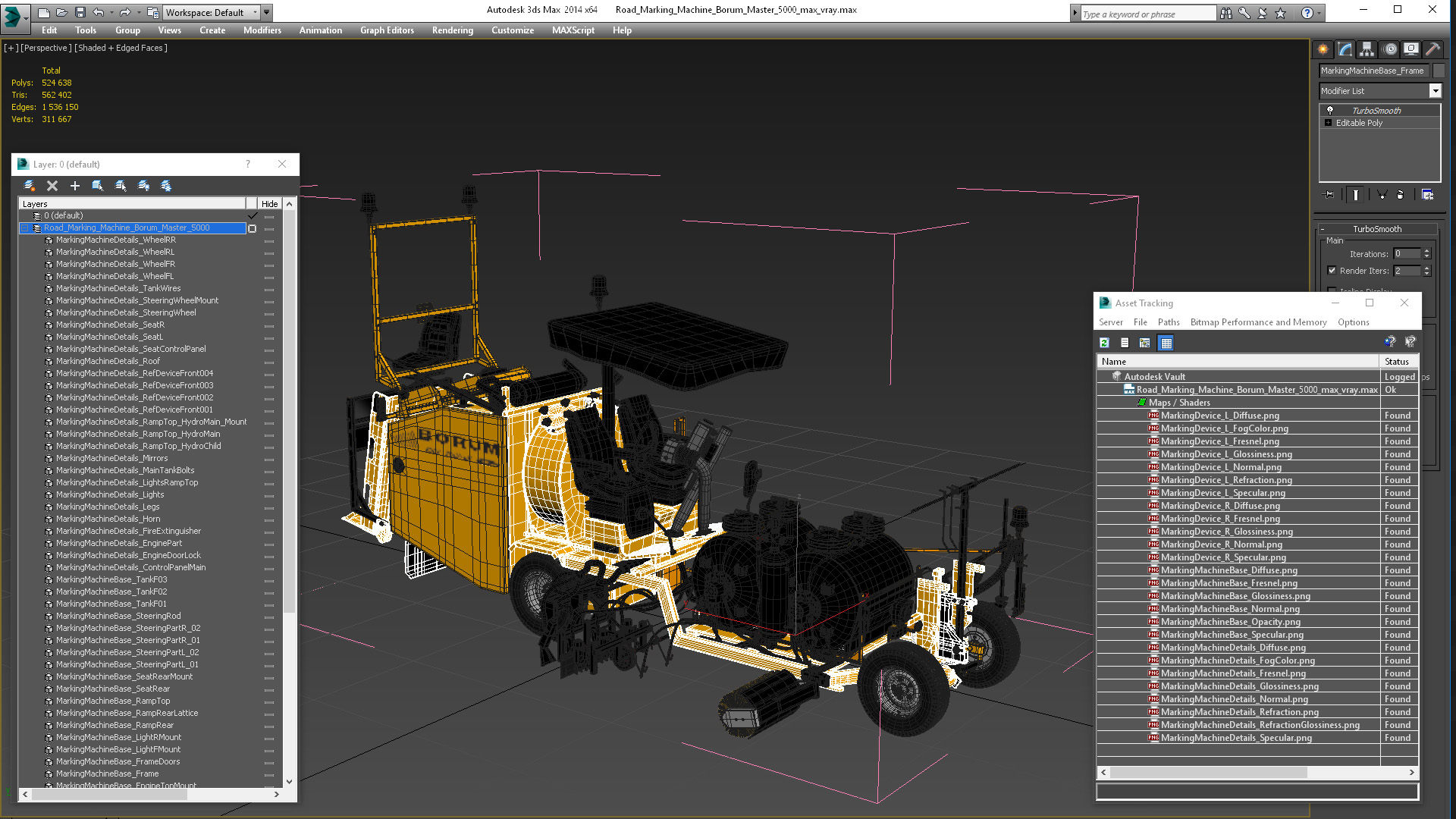
Task: Open Bitmap Performance and Memory menu
Action: [1258, 322]
